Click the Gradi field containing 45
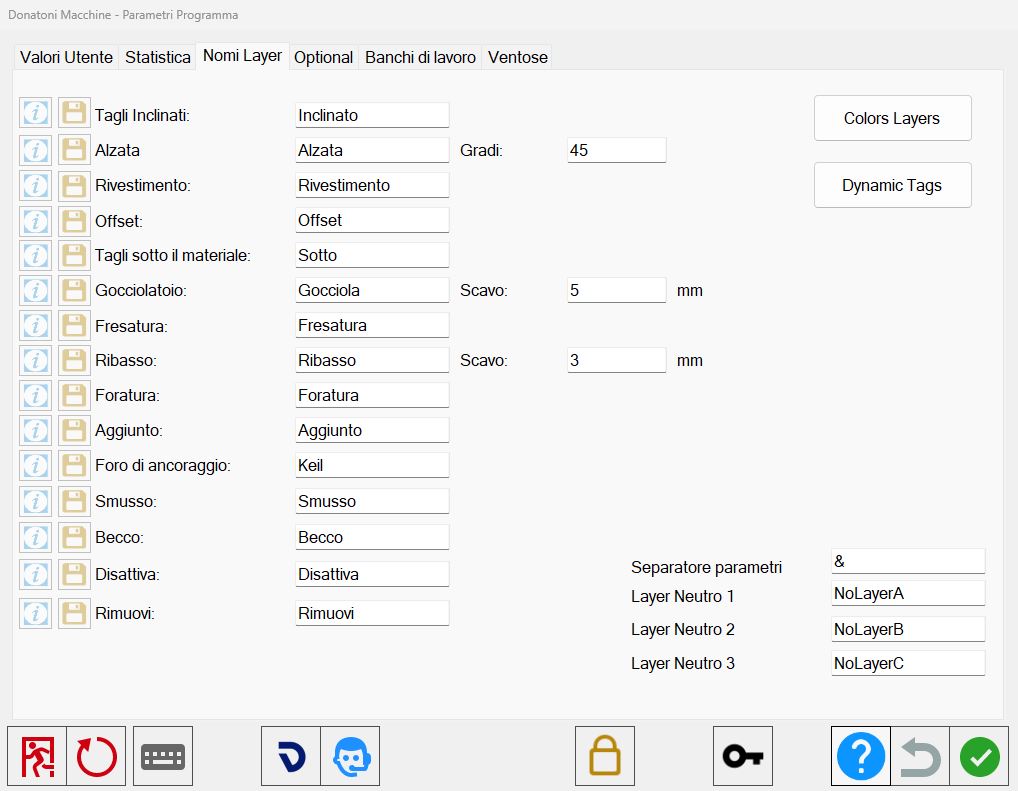This screenshot has width=1018, height=791. point(616,150)
